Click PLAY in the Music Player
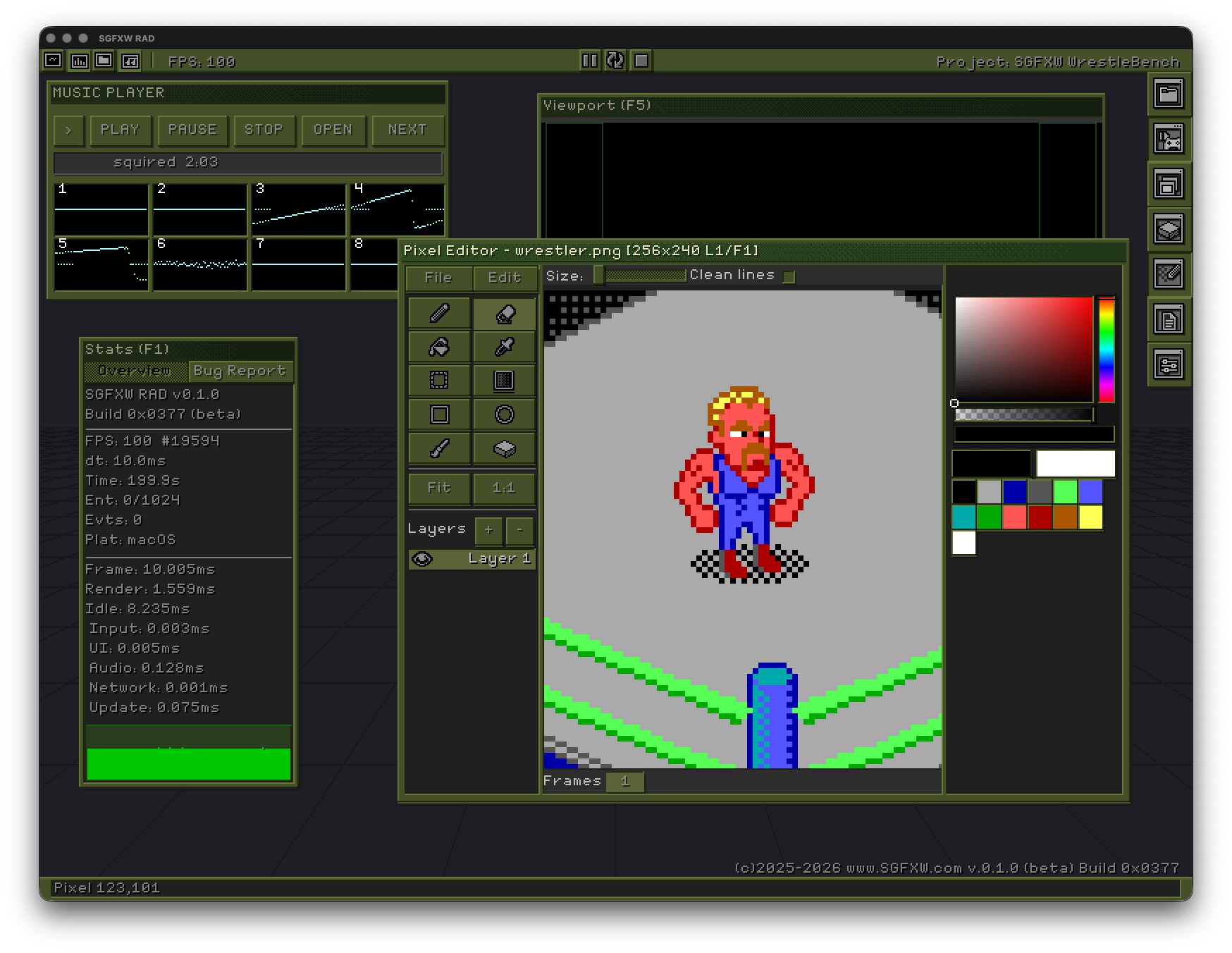This screenshot has width=1232, height=953. [x=121, y=130]
